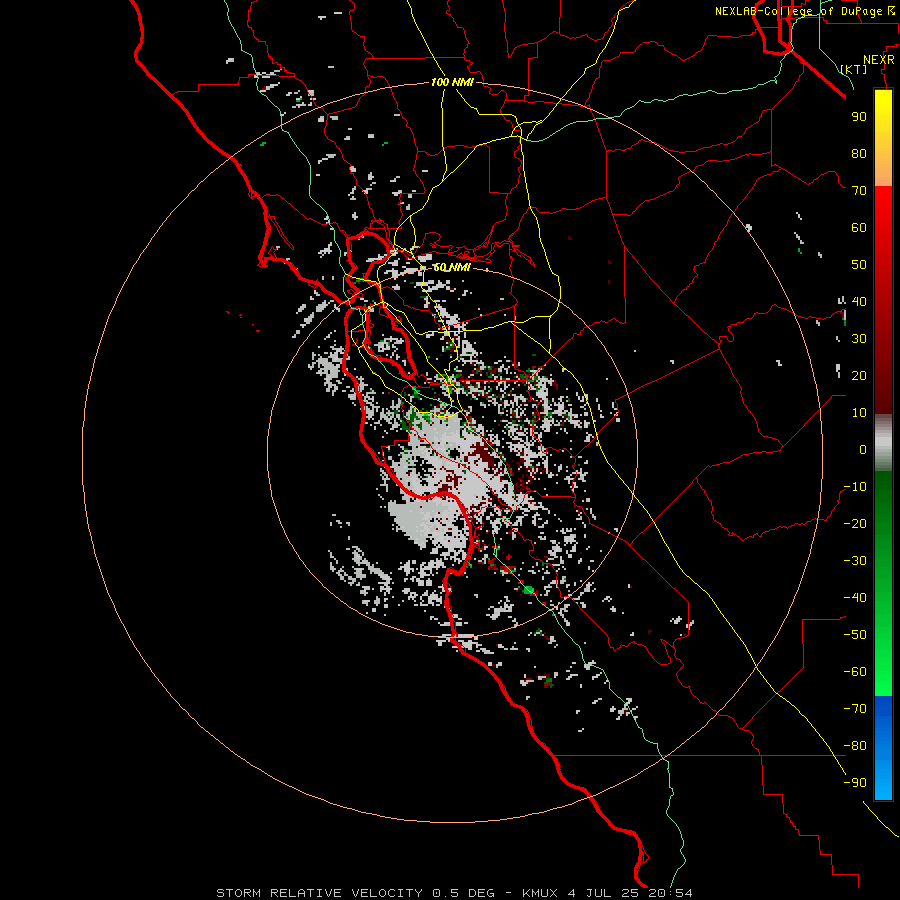Click the positive 40 scale value
900x900 pixels.
(x=859, y=301)
